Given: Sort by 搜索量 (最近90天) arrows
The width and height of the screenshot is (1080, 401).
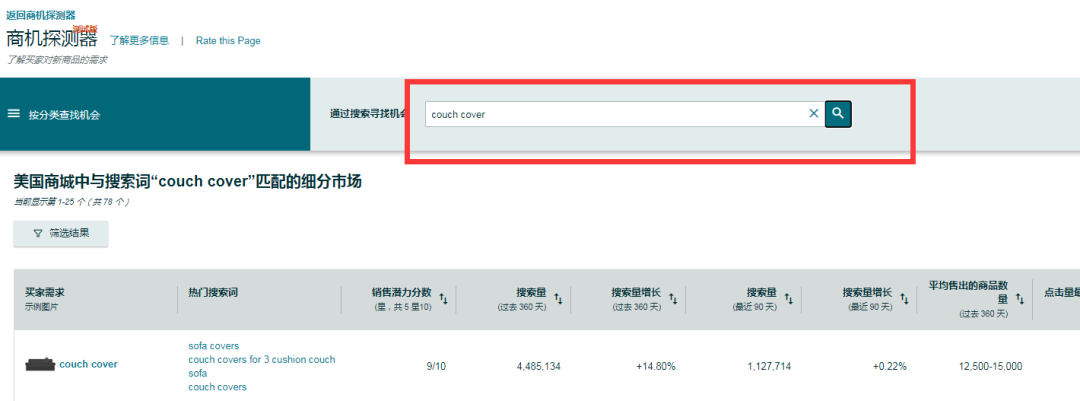Looking at the screenshot, I should click(789, 299).
